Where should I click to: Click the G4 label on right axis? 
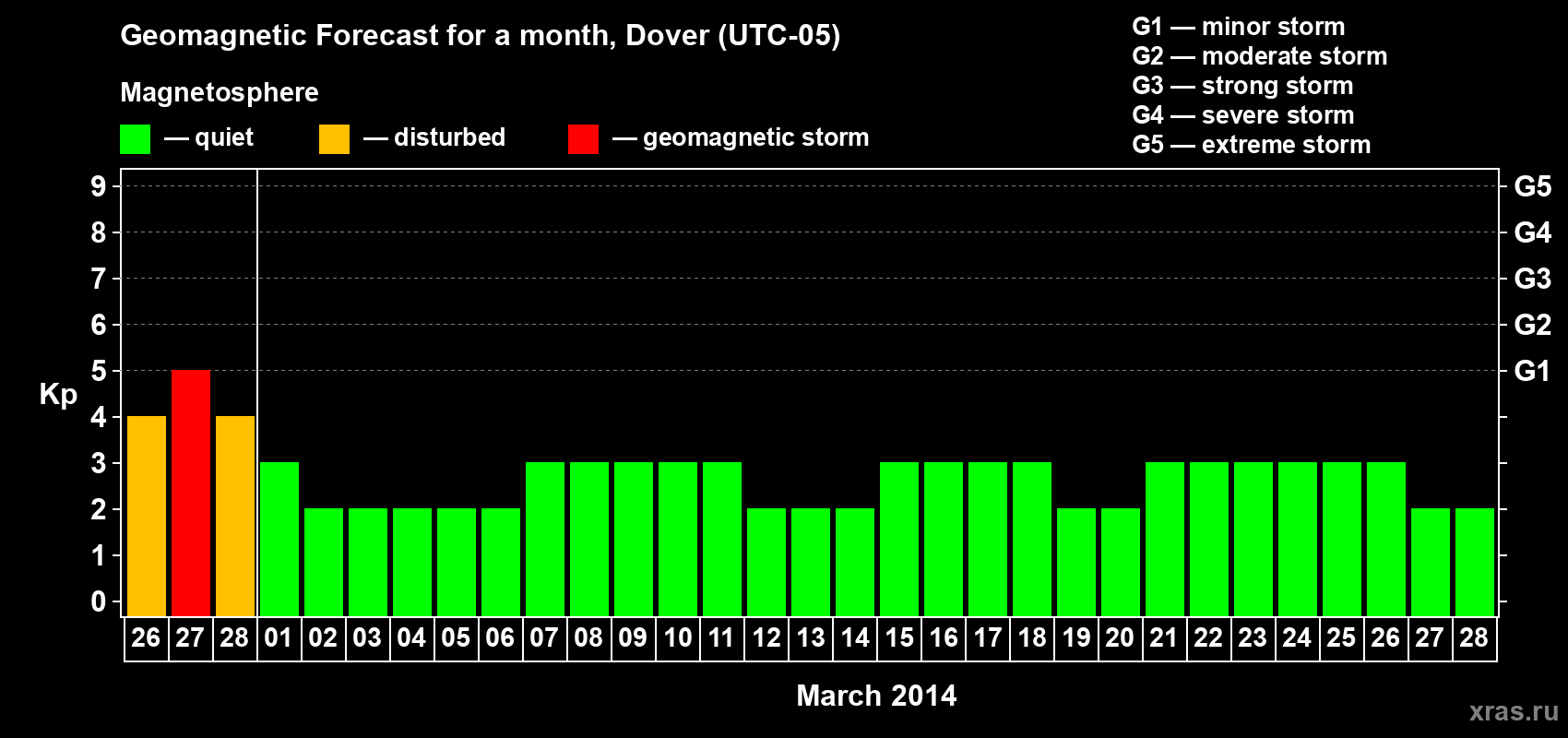[1533, 232]
